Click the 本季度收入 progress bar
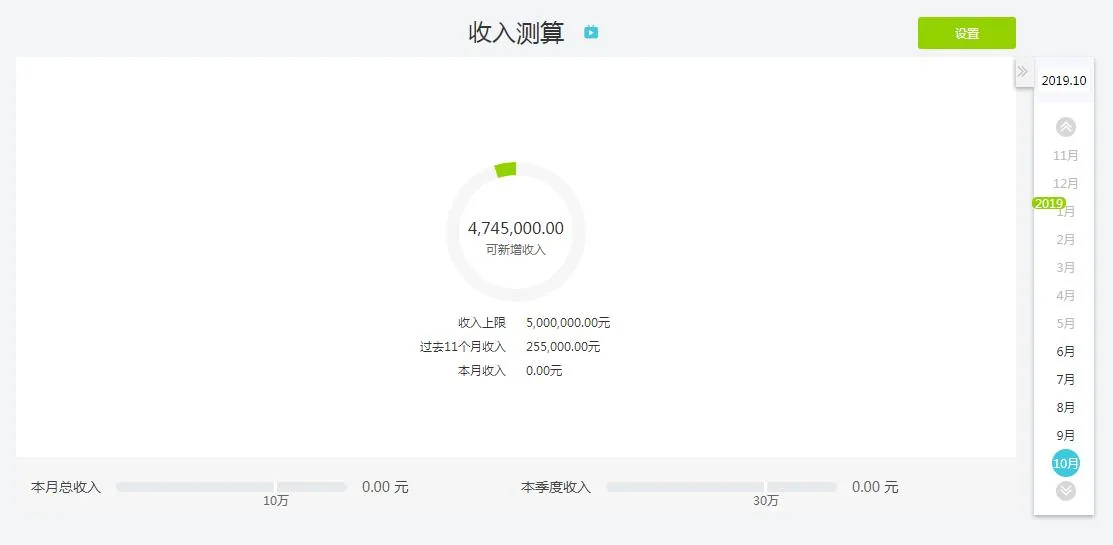The height and width of the screenshot is (545, 1113). point(721,487)
